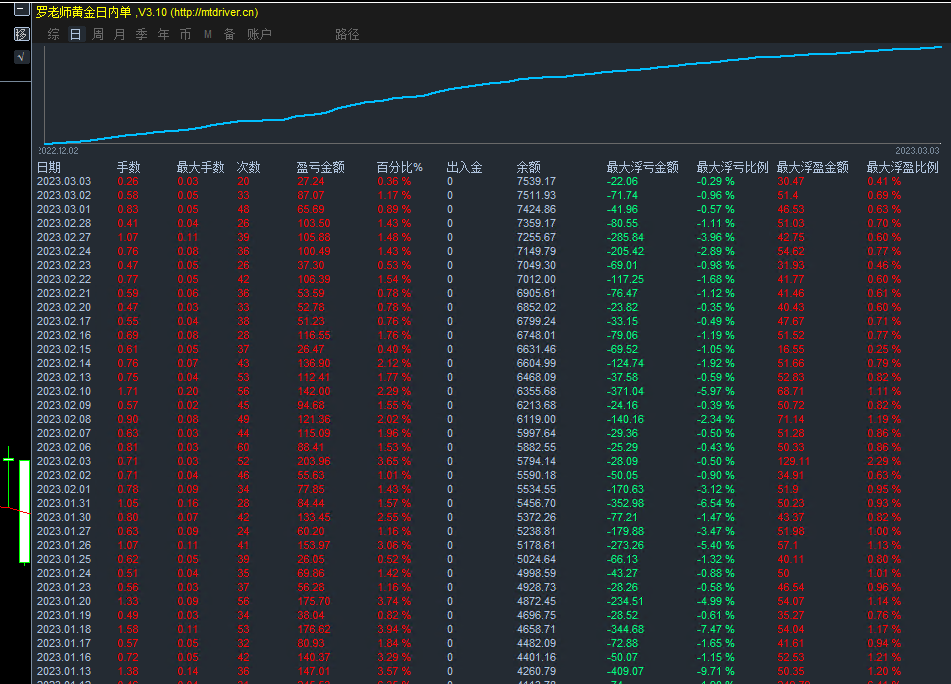Click the 路径 path button
The width and height of the screenshot is (951, 684).
(x=347, y=35)
